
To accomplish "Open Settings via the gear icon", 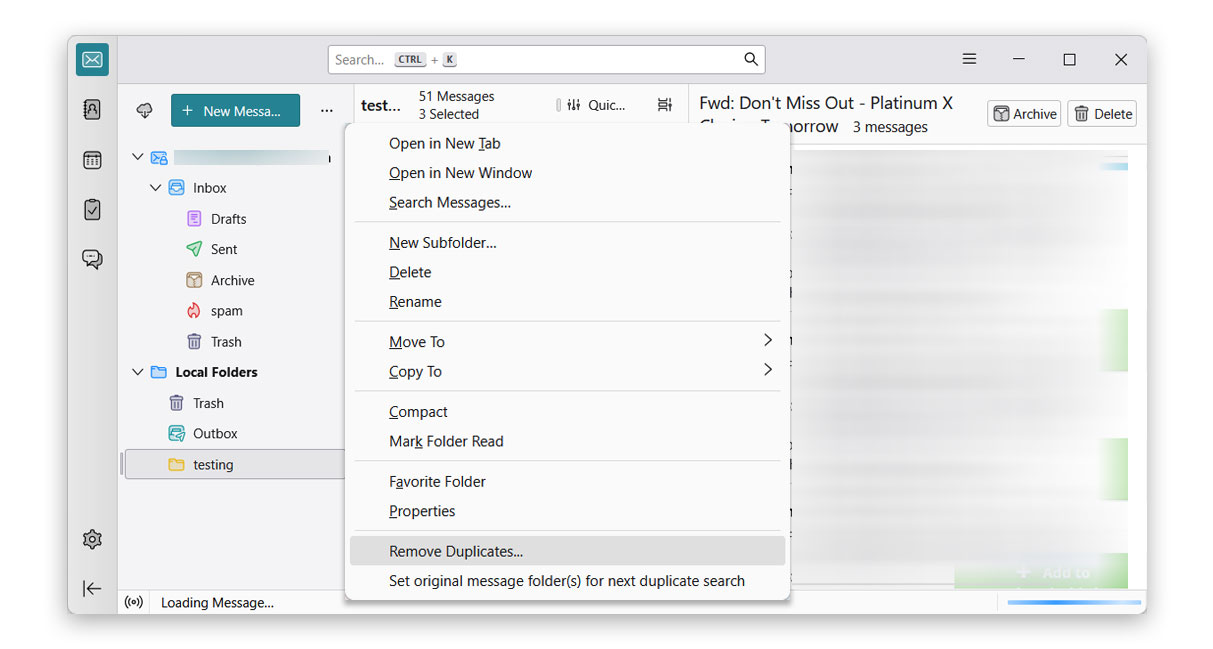I will pos(92,539).
